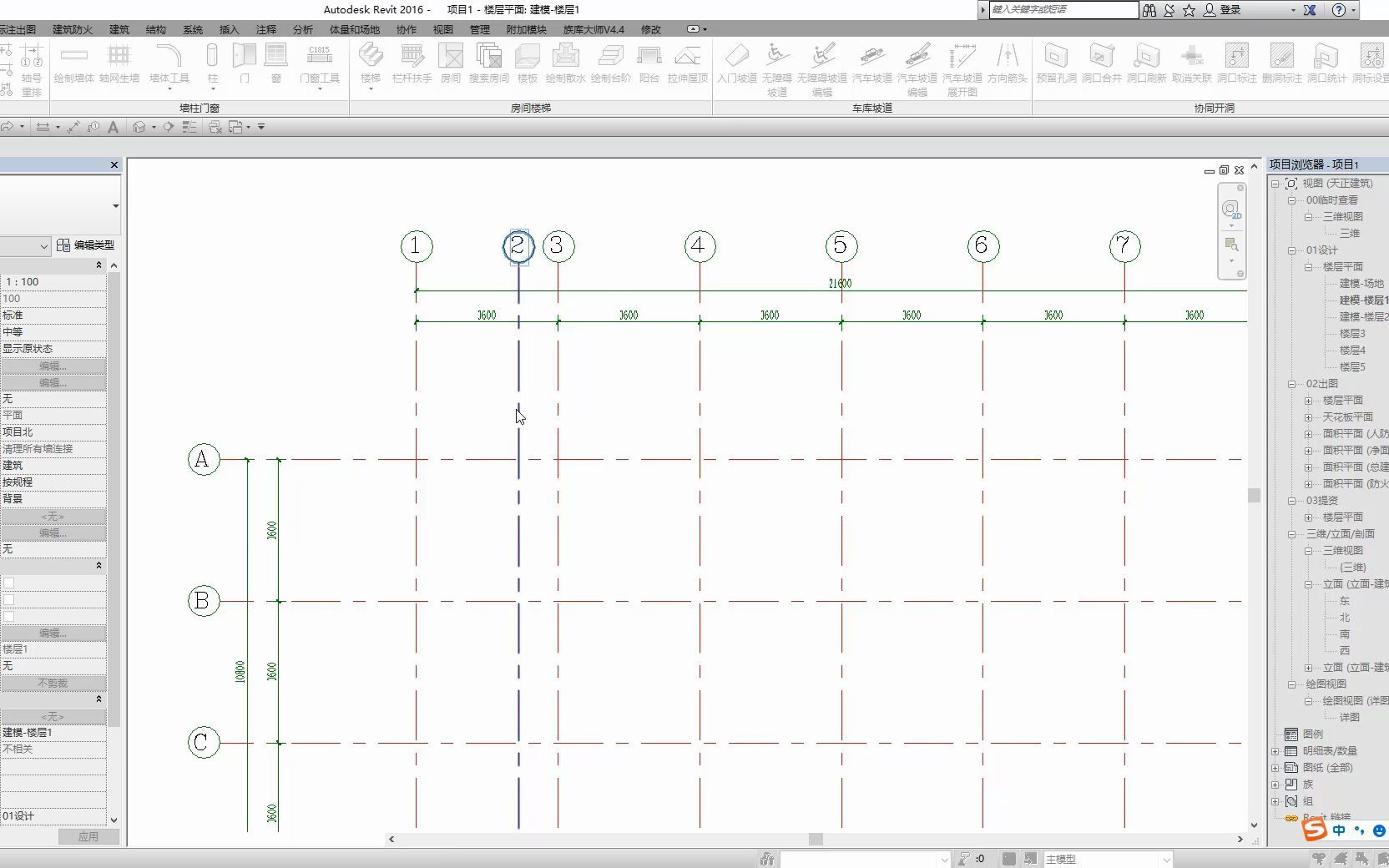1389x868 pixels.
Task: Expand the 明细表/数量 node
Action: pyautogui.click(x=1275, y=751)
